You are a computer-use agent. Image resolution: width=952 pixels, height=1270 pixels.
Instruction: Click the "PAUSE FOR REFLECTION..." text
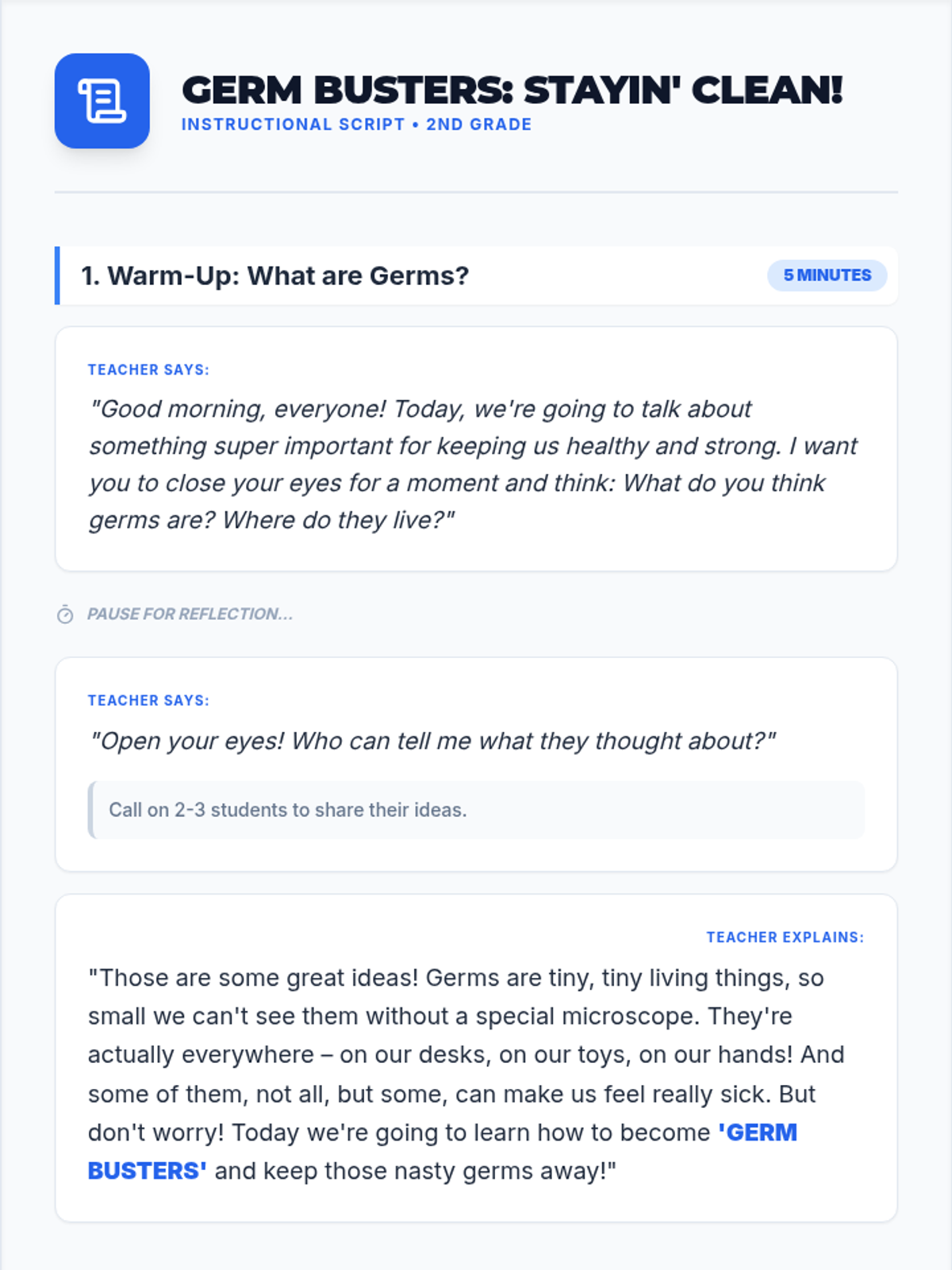[190, 614]
